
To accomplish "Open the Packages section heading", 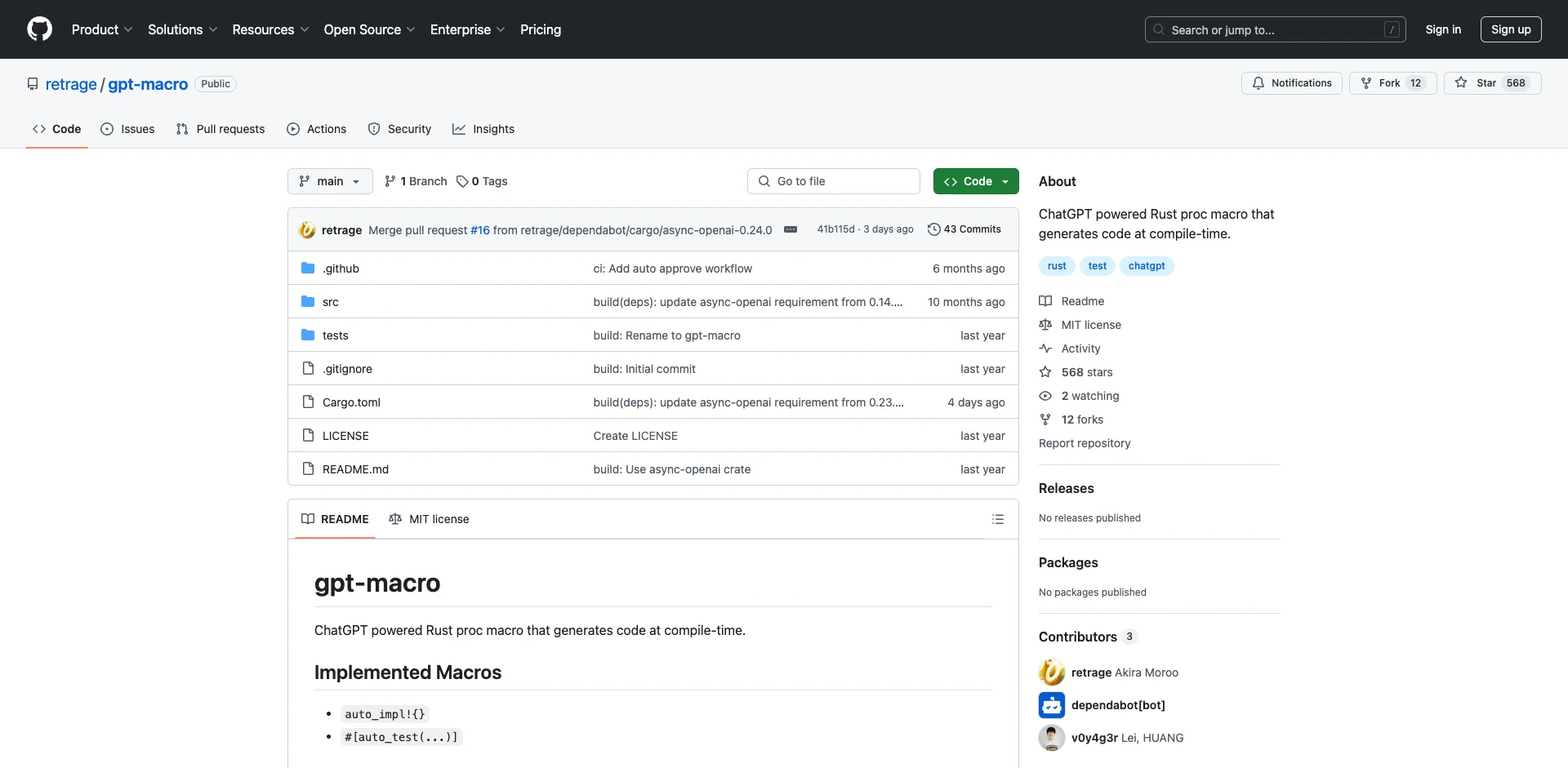I will coord(1068,562).
